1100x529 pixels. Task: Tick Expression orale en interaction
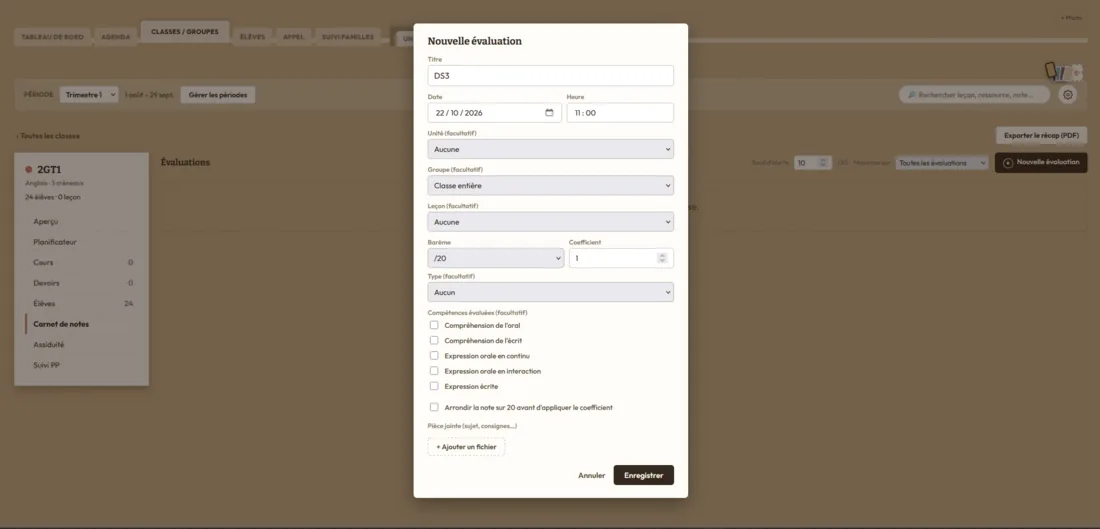click(434, 370)
